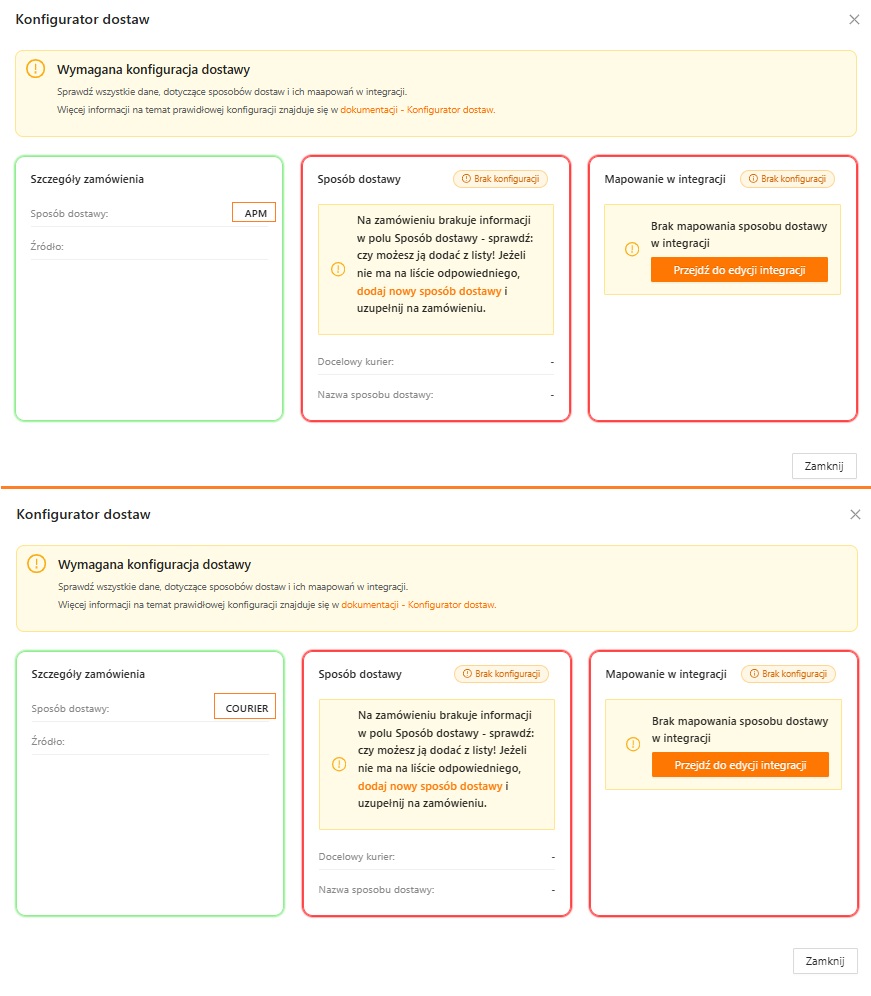Open the documentation link in the COURIER dialog
This screenshot has width=871, height=996.
(x=419, y=605)
